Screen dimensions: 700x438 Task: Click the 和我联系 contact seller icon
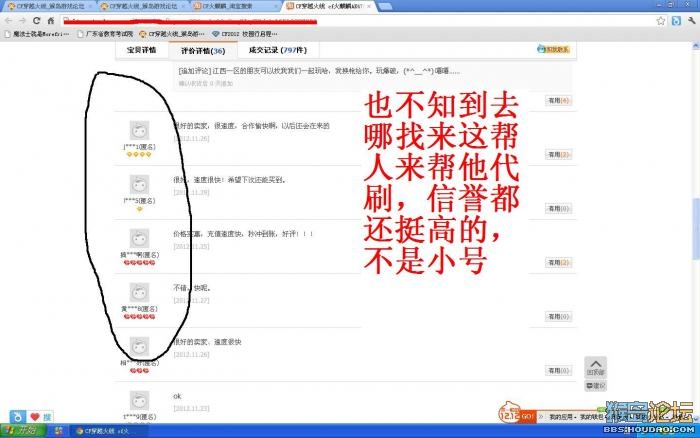(553, 49)
